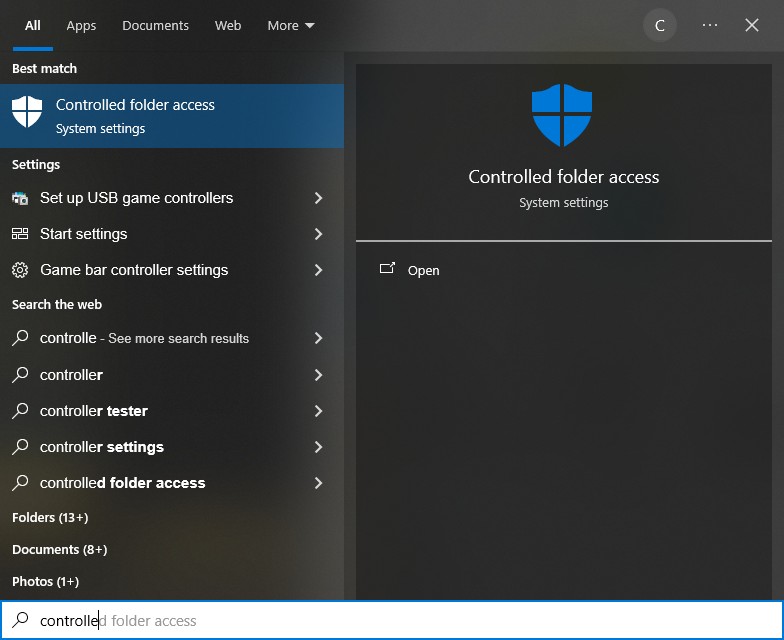Click the white shield icon in best match
Image resolution: width=784 pixels, height=640 pixels.
point(27,112)
